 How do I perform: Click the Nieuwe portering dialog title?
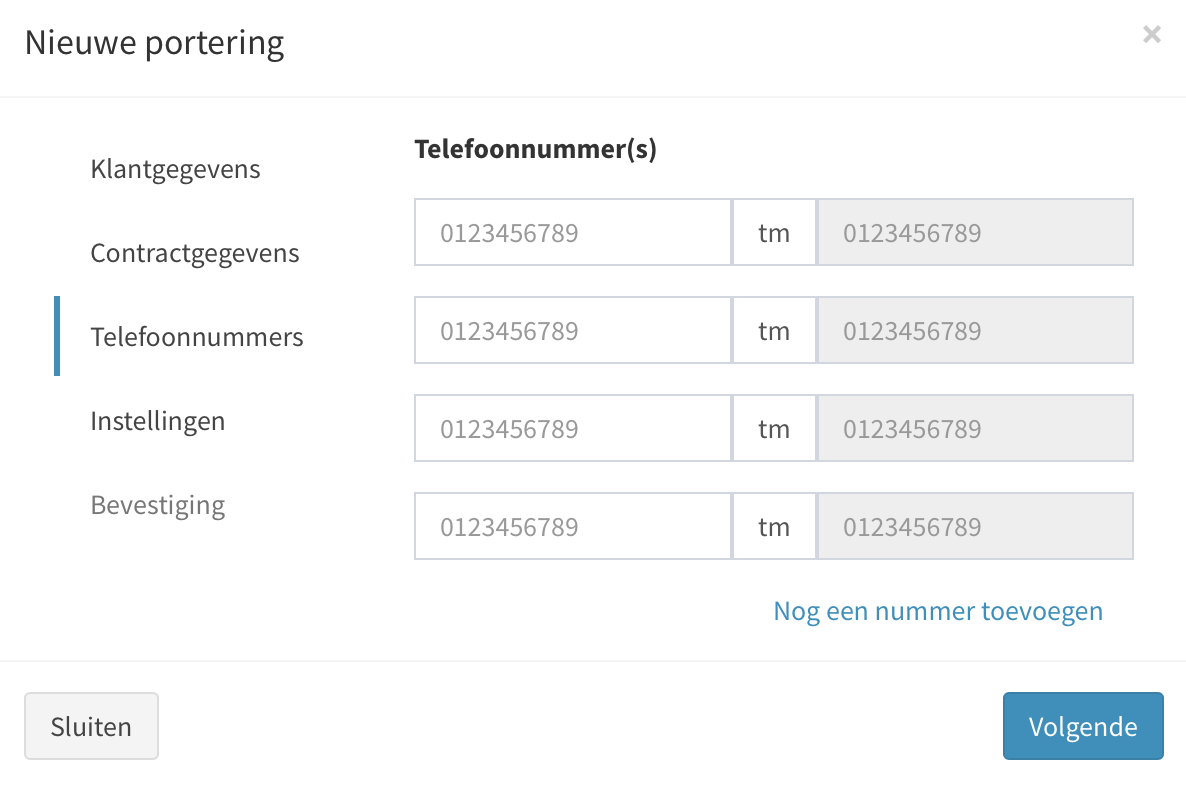155,42
